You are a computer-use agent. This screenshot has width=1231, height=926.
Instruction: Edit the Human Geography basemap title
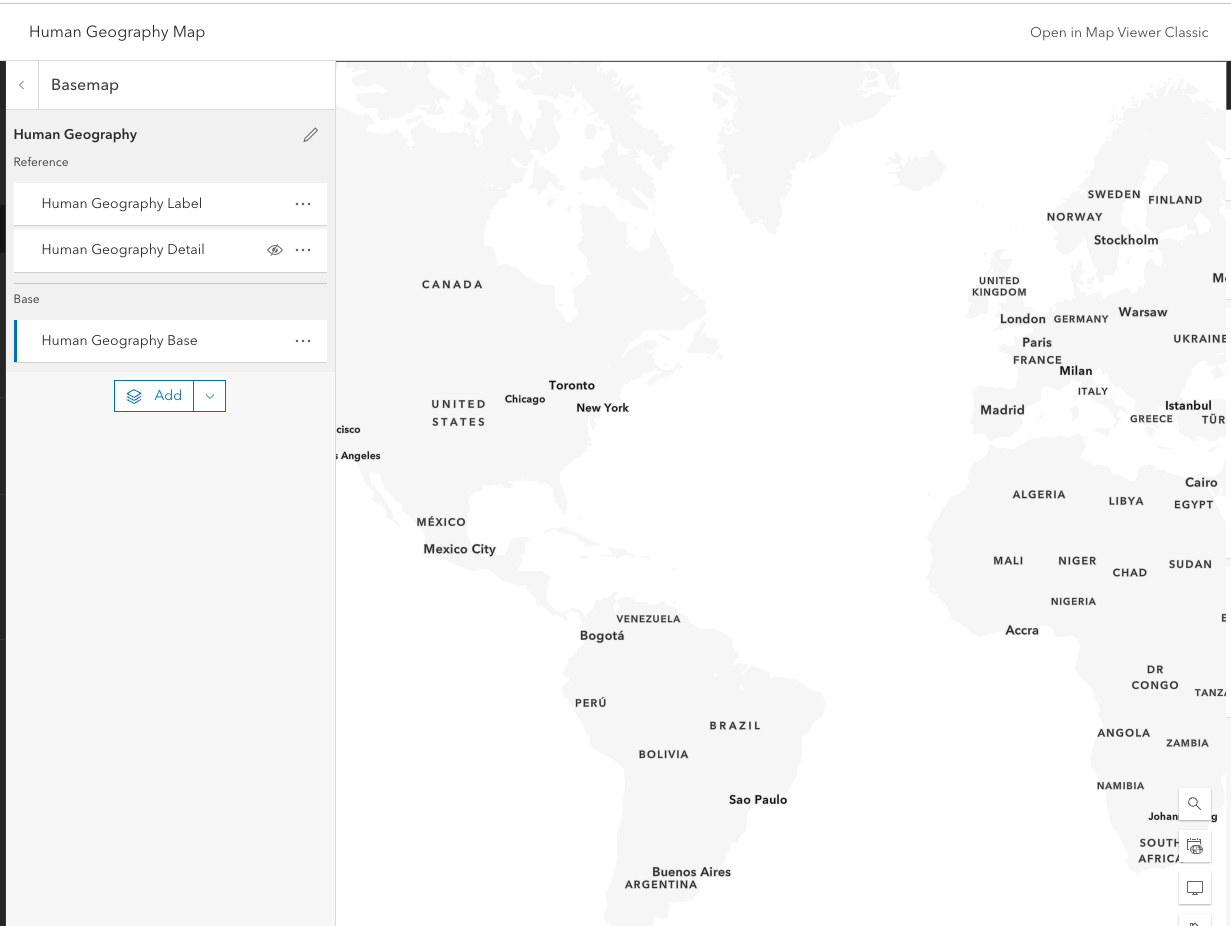[x=311, y=135]
